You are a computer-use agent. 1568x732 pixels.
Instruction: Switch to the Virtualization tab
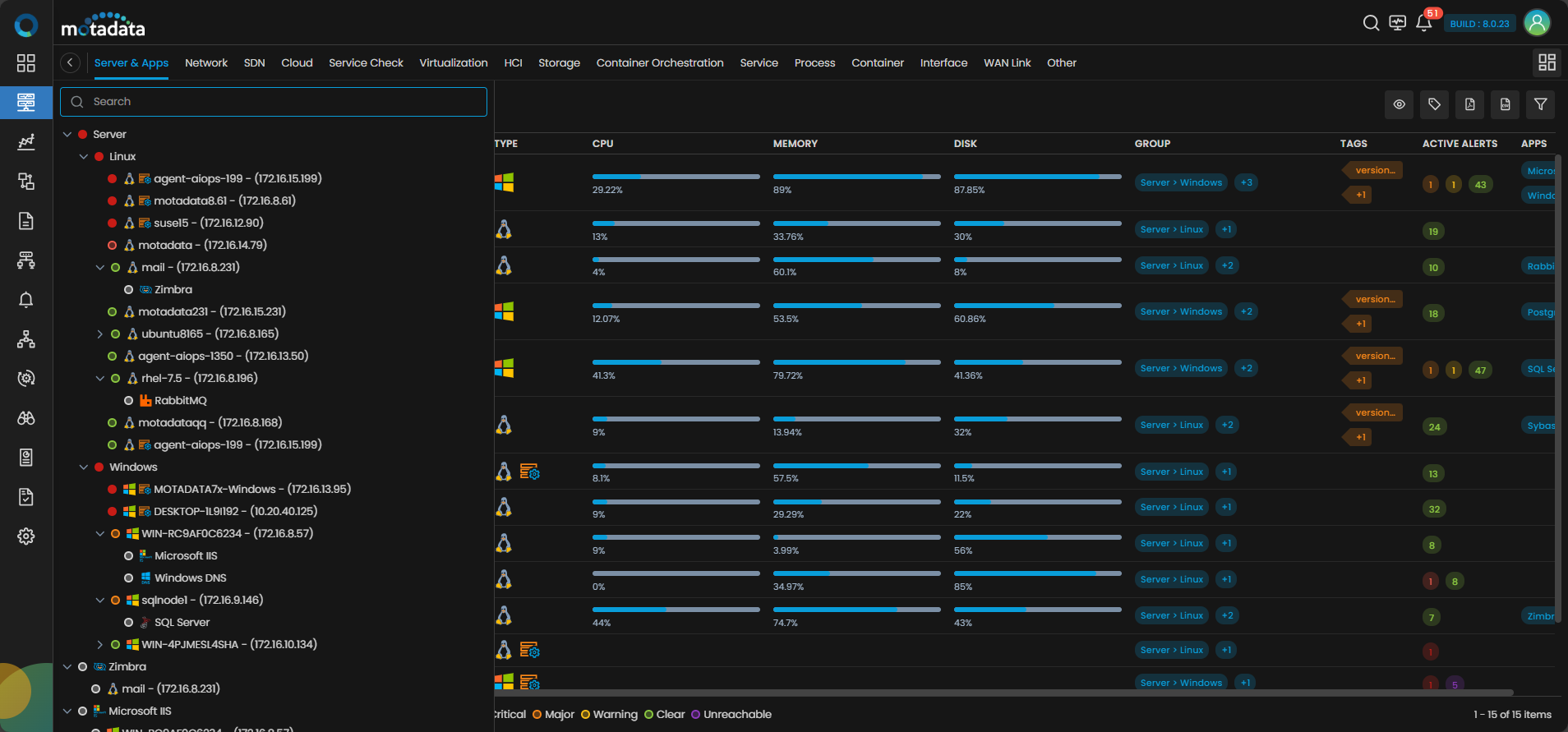point(454,62)
